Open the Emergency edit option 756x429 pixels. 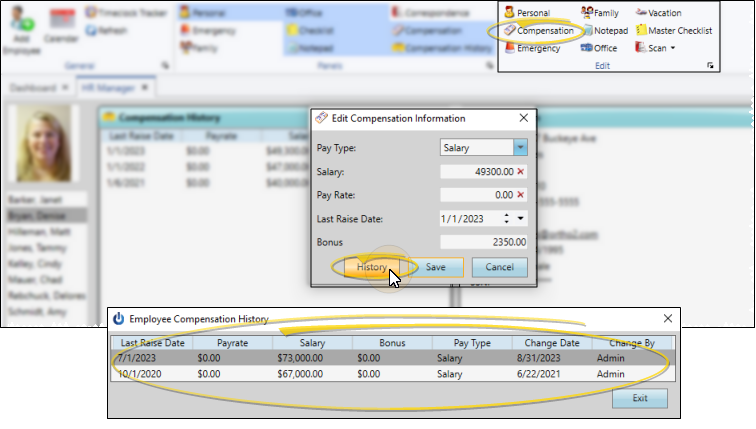click(x=531, y=48)
